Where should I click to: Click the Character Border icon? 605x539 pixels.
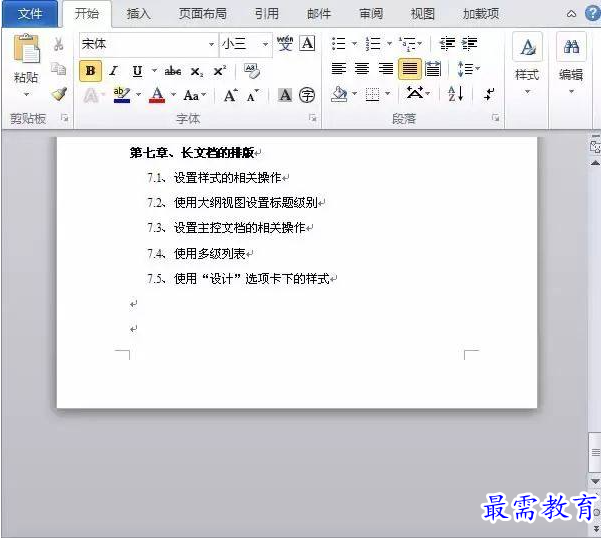click(308, 43)
